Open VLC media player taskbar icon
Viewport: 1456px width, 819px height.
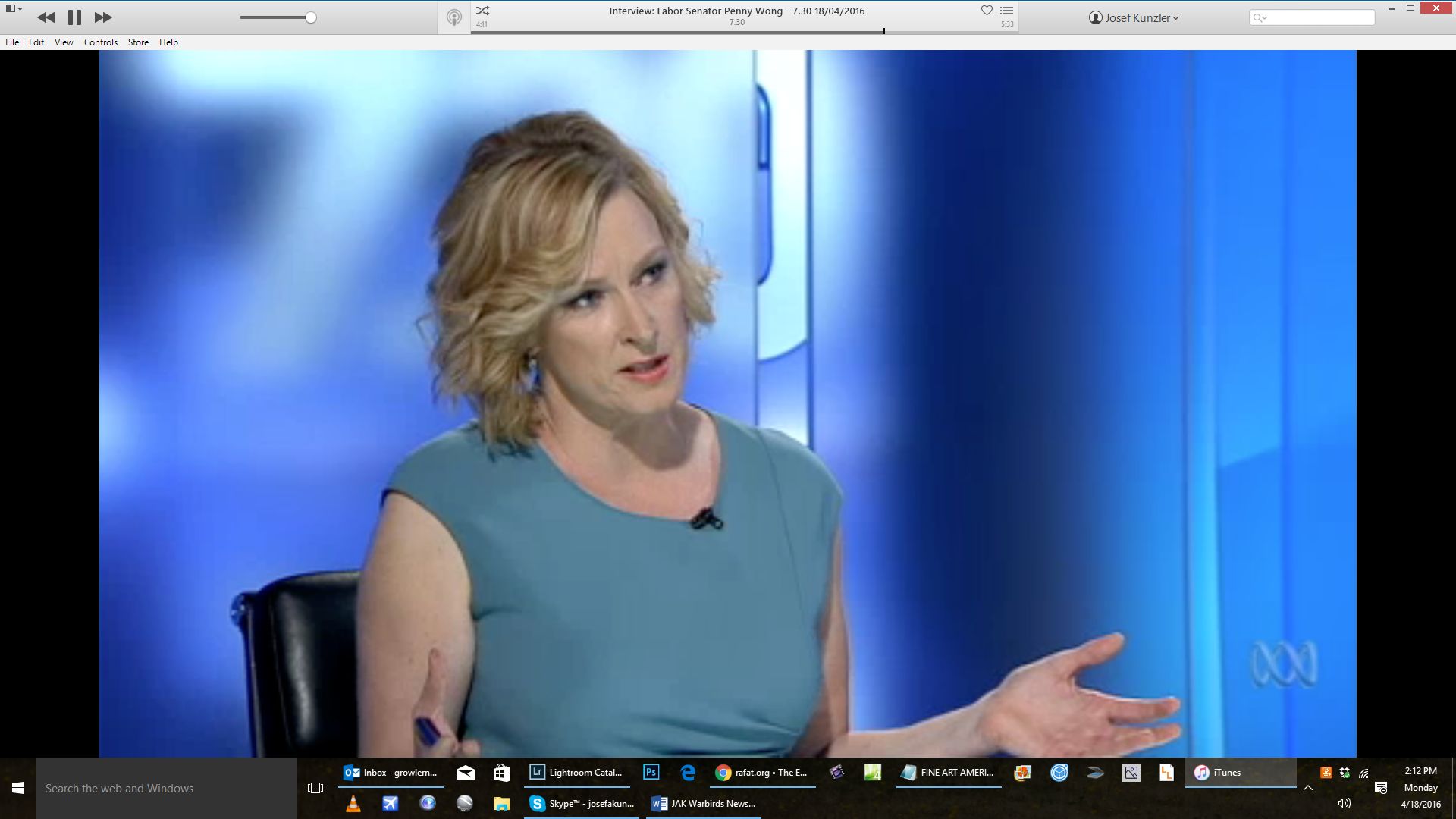tap(353, 804)
